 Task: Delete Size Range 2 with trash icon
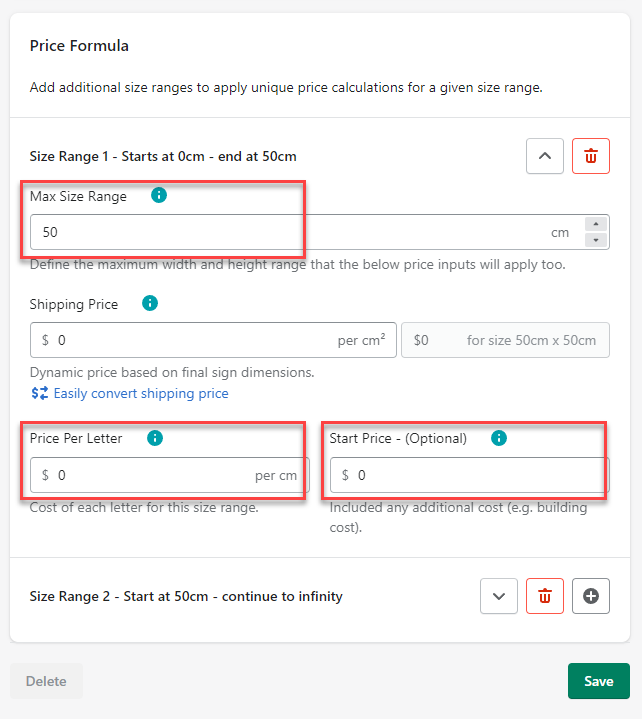[545, 596]
